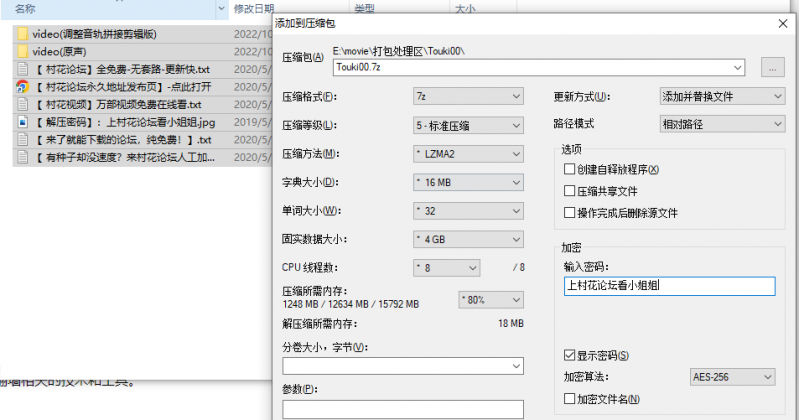Click the image file icon for 解压密码 jpg
The height and width of the screenshot is (420, 799).
tap(23, 122)
